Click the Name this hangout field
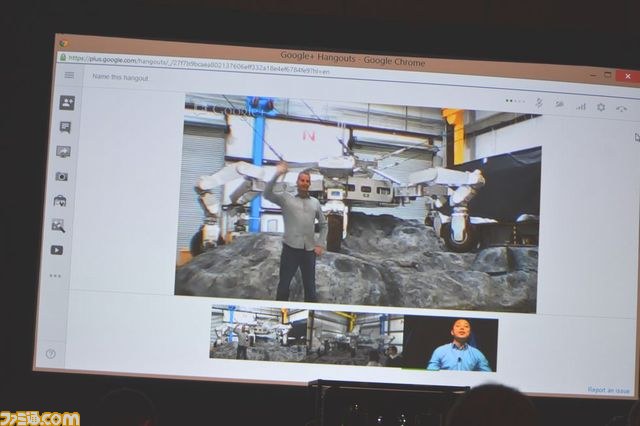 tap(120, 77)
